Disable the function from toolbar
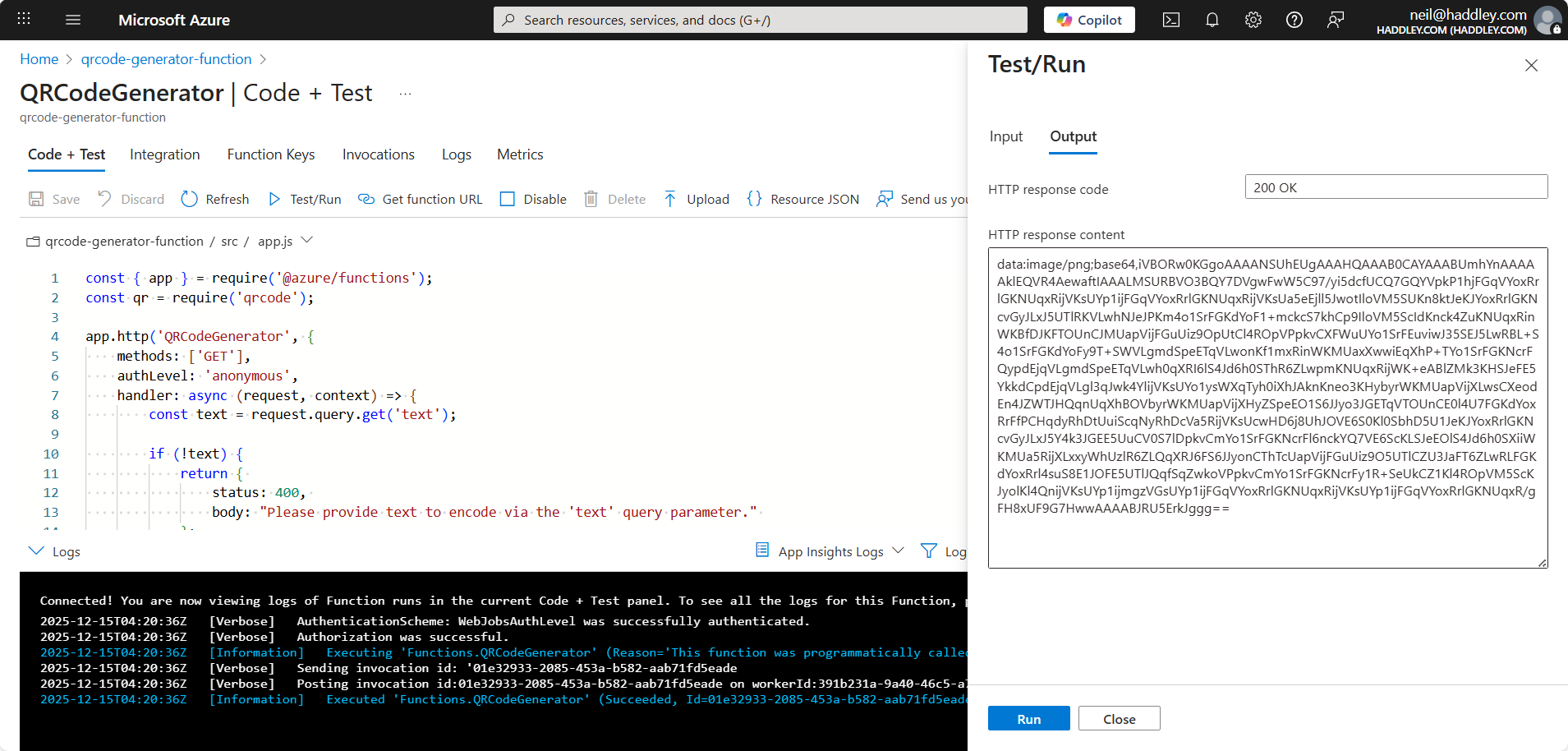Image resolution: width=1568 pixels, height=751 pixels. pyautogui.click(x=534, y=199)
